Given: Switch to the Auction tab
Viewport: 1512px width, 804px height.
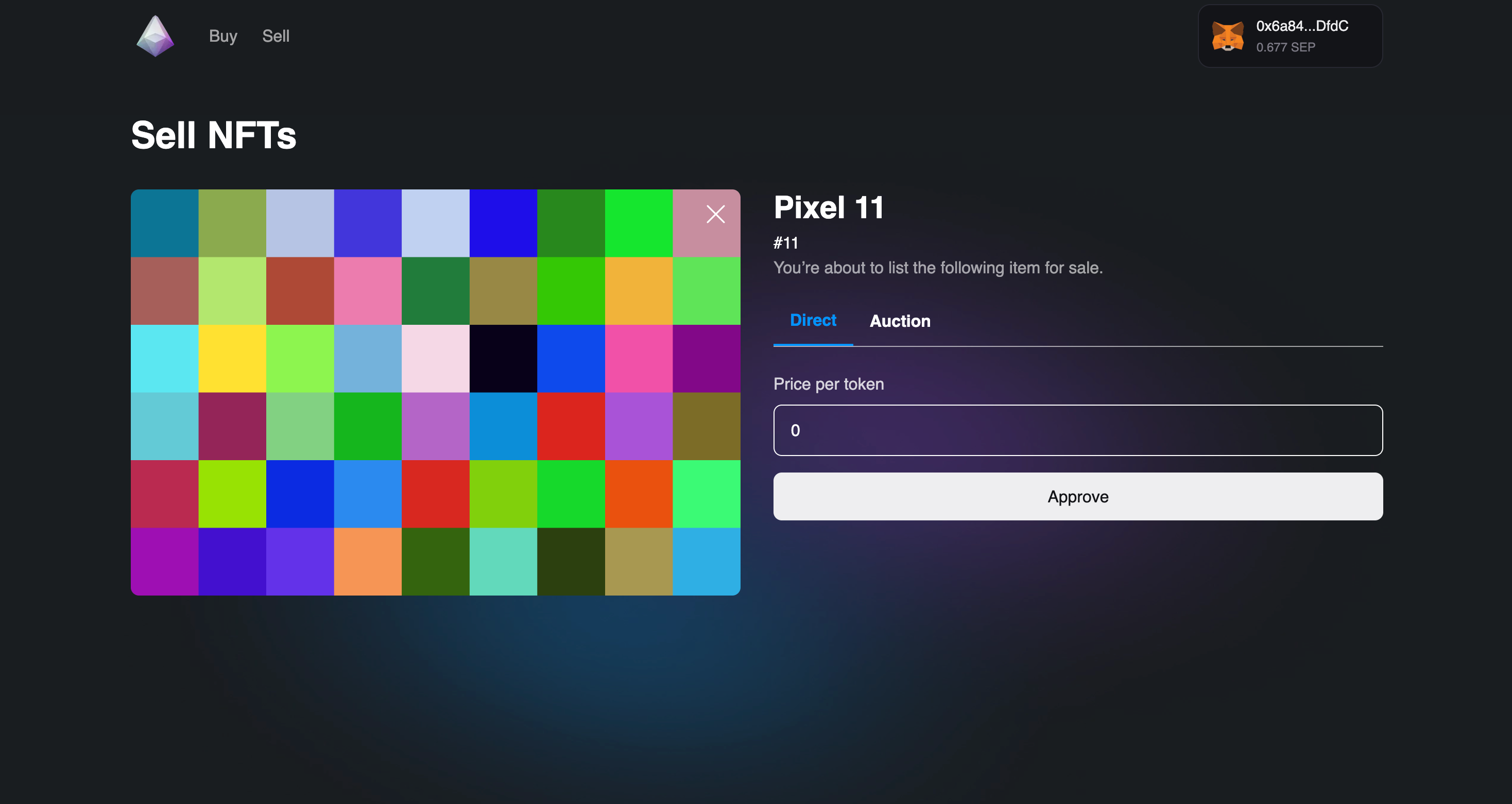Looking at the screenshot, I should coord(900,321).
